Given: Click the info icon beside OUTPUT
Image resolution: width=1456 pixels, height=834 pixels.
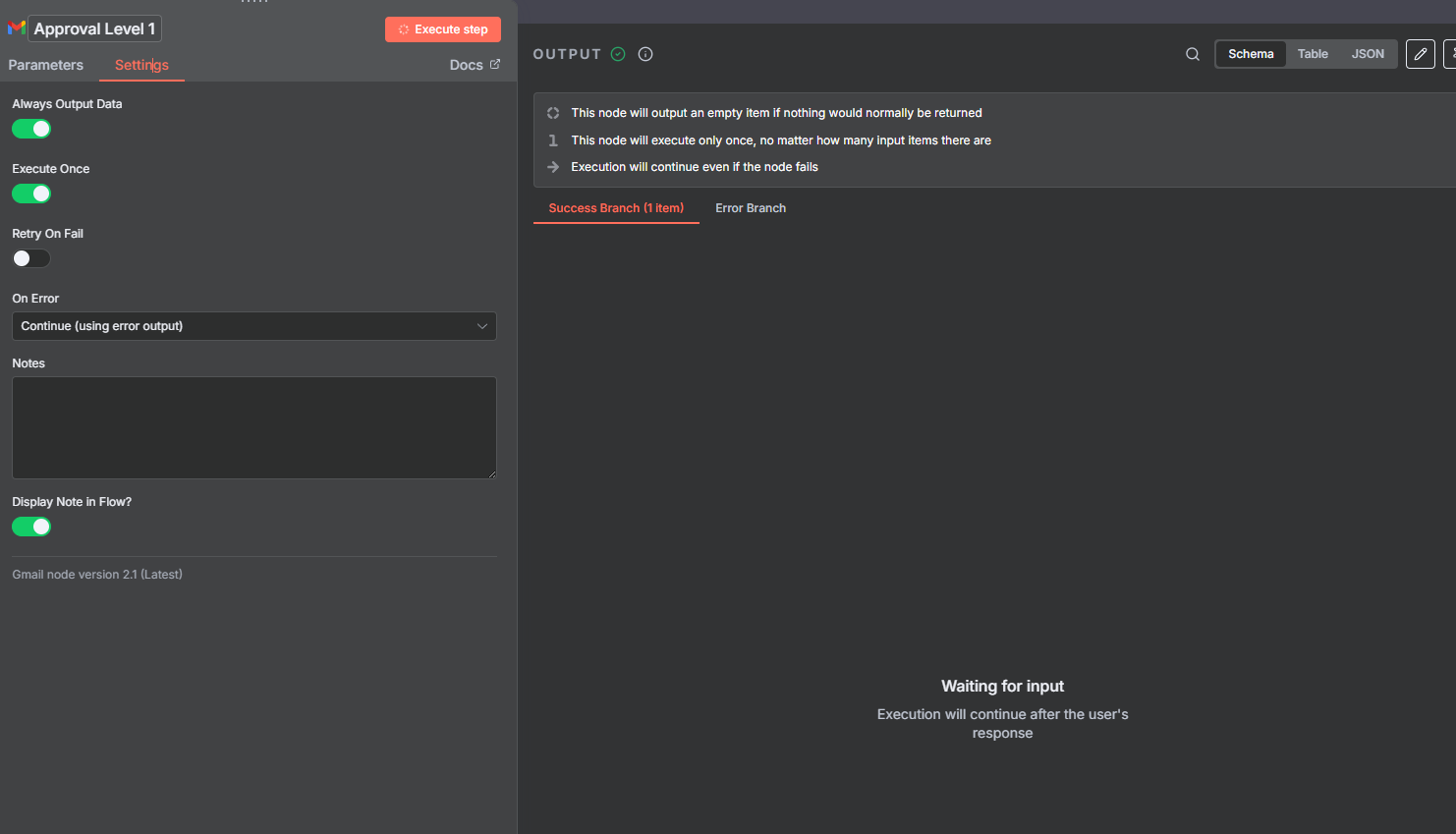Looking at the screenshot, I should tap(645, 54).
